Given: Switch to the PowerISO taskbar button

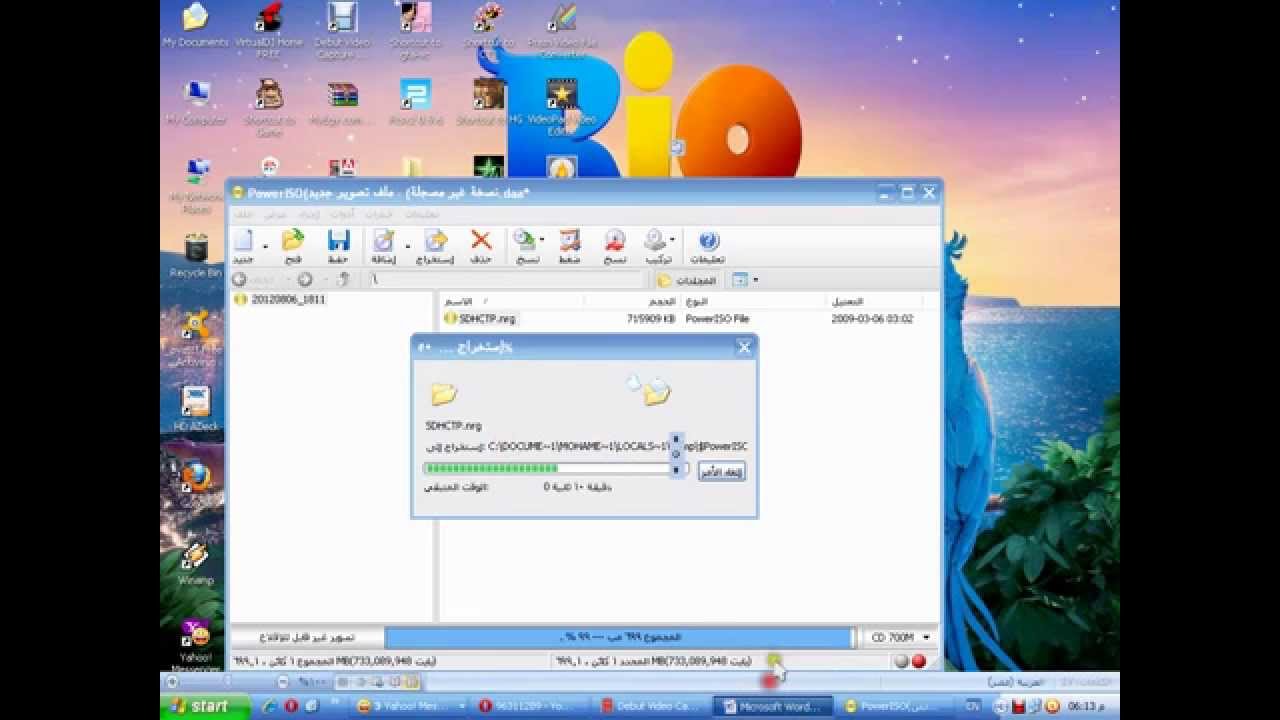Looking at the screenshot, I should click(x=897, y=706).
